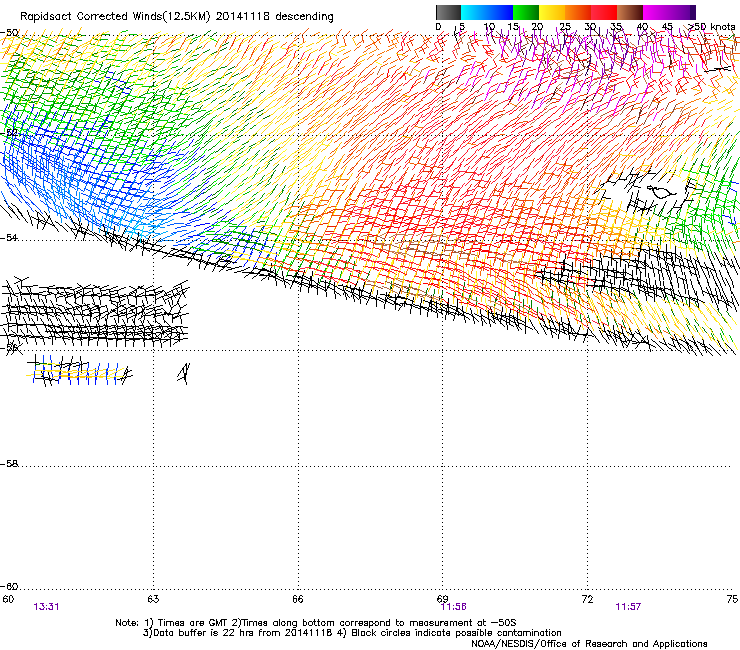
Task: Click the gray 0-5 knots segment of color bar
Action: coord(448,12)
